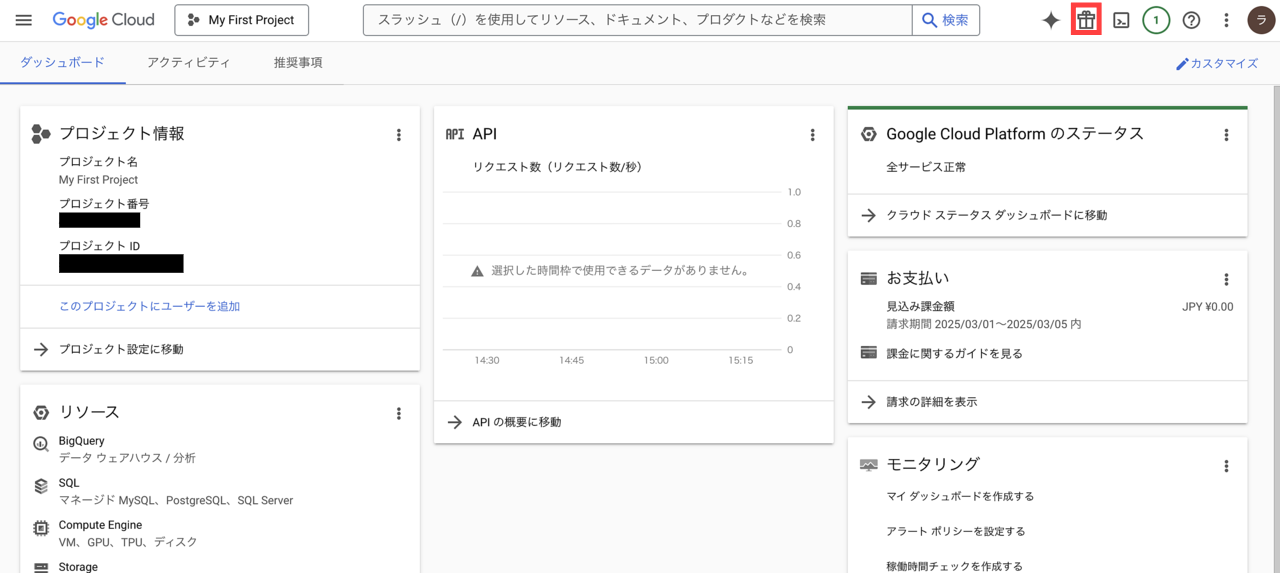Image resolution: width=1280 pixels, height=573 pixels.
Task: Open 課金に関するガイドを見る
Action: (x=954, y=353)
